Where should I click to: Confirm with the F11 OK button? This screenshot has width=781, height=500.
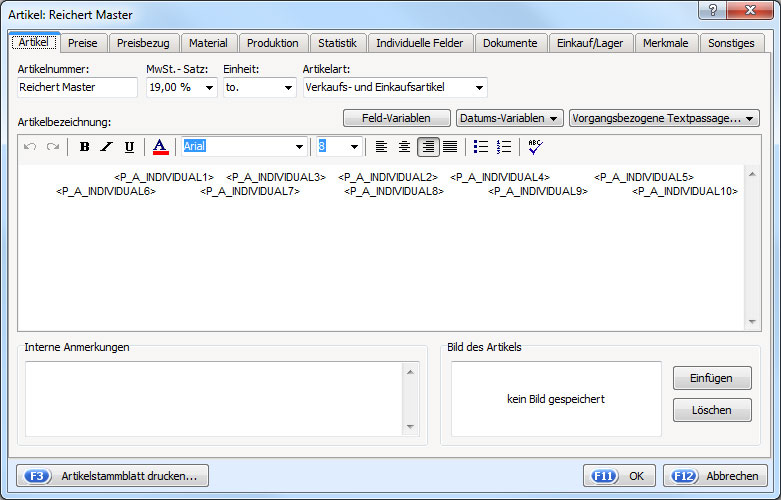coord(619,476)
